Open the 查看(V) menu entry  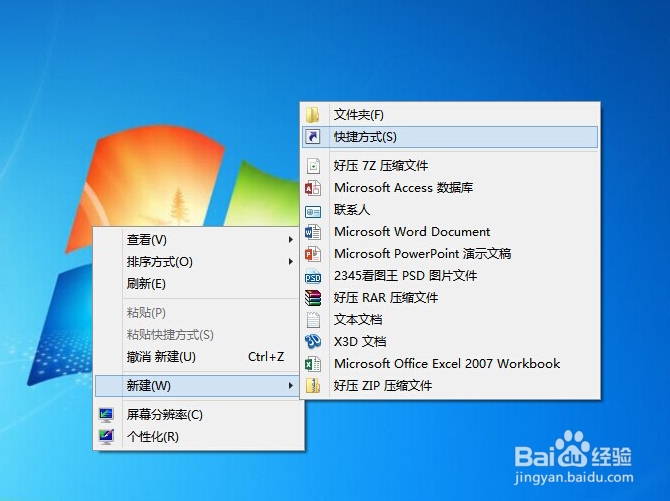point(197,240)
